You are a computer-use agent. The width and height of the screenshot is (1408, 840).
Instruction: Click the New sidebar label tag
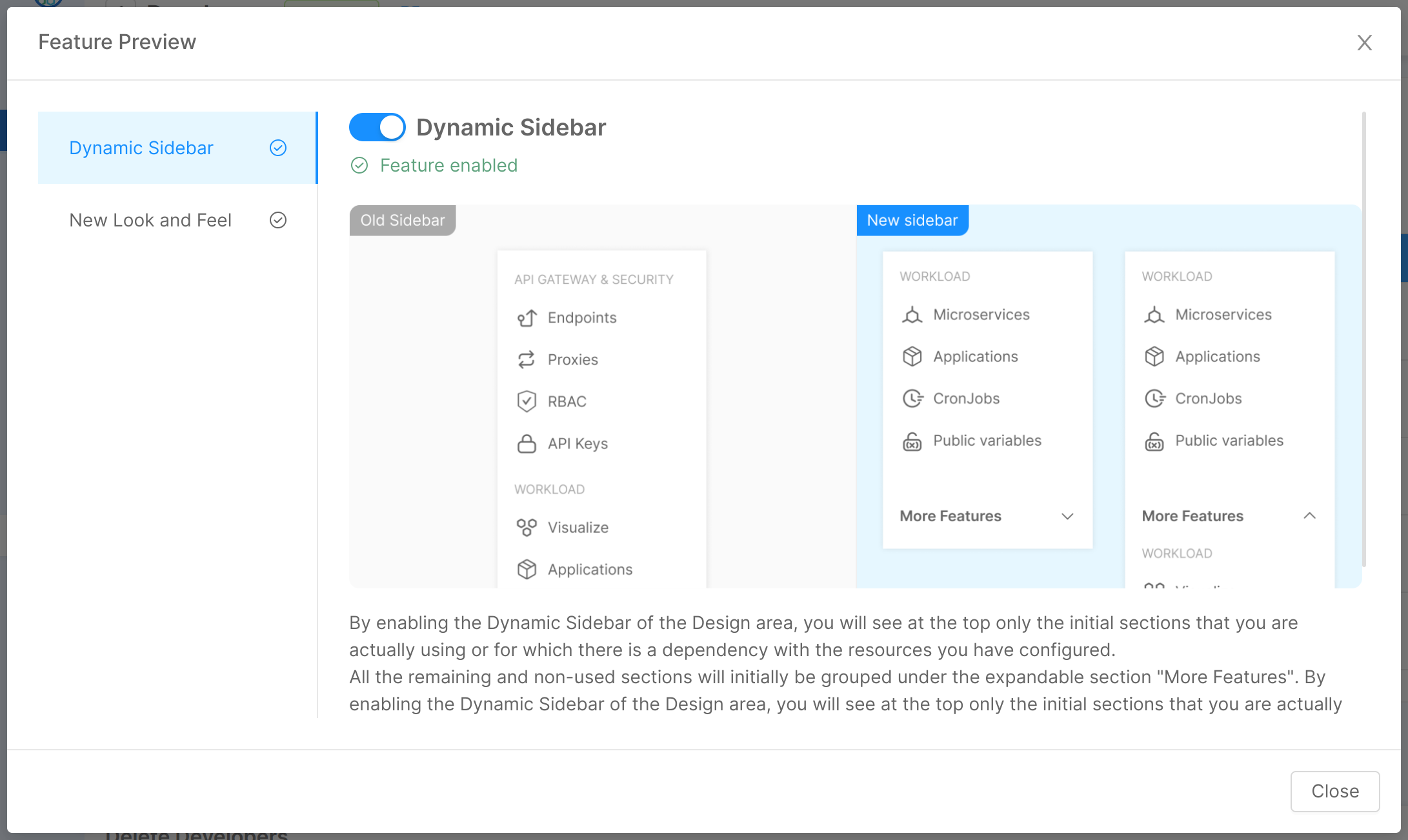(x=912, y=220)
